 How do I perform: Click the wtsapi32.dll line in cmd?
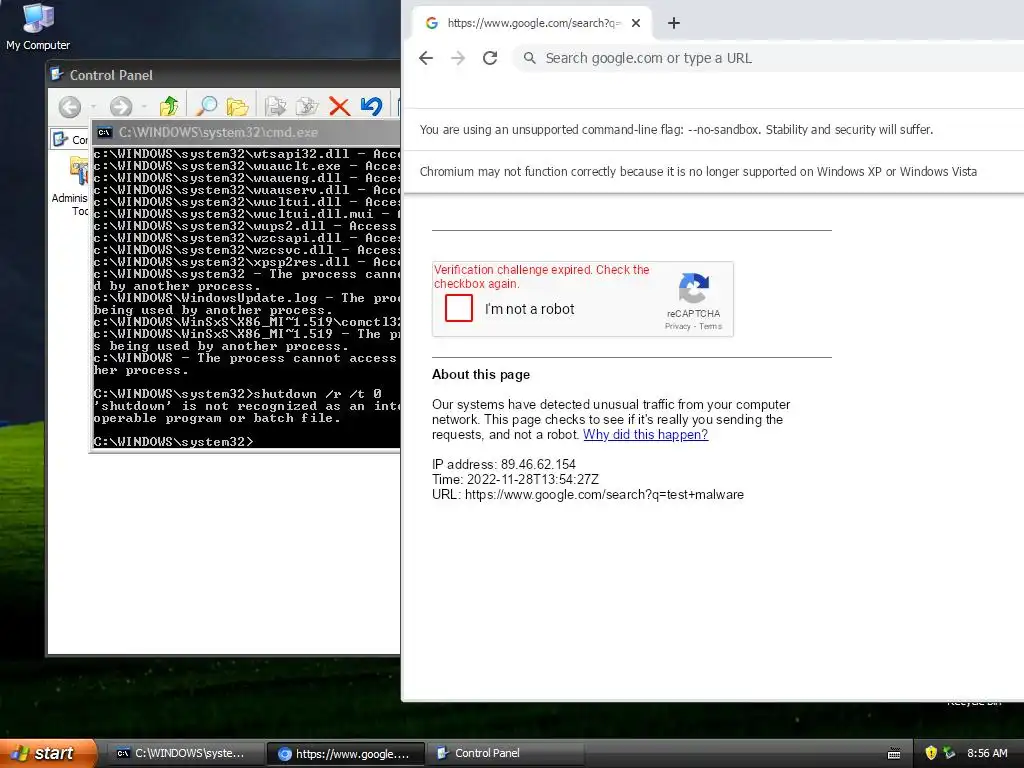pos(246,154)
